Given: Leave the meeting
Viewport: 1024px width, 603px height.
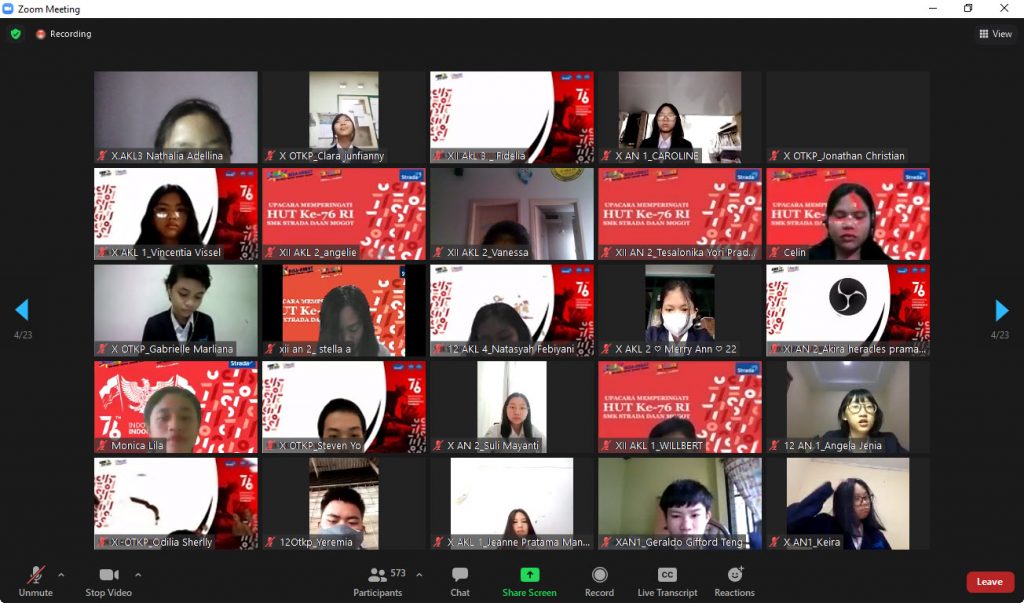Looking at the screenshot, I should click(989, 582).
